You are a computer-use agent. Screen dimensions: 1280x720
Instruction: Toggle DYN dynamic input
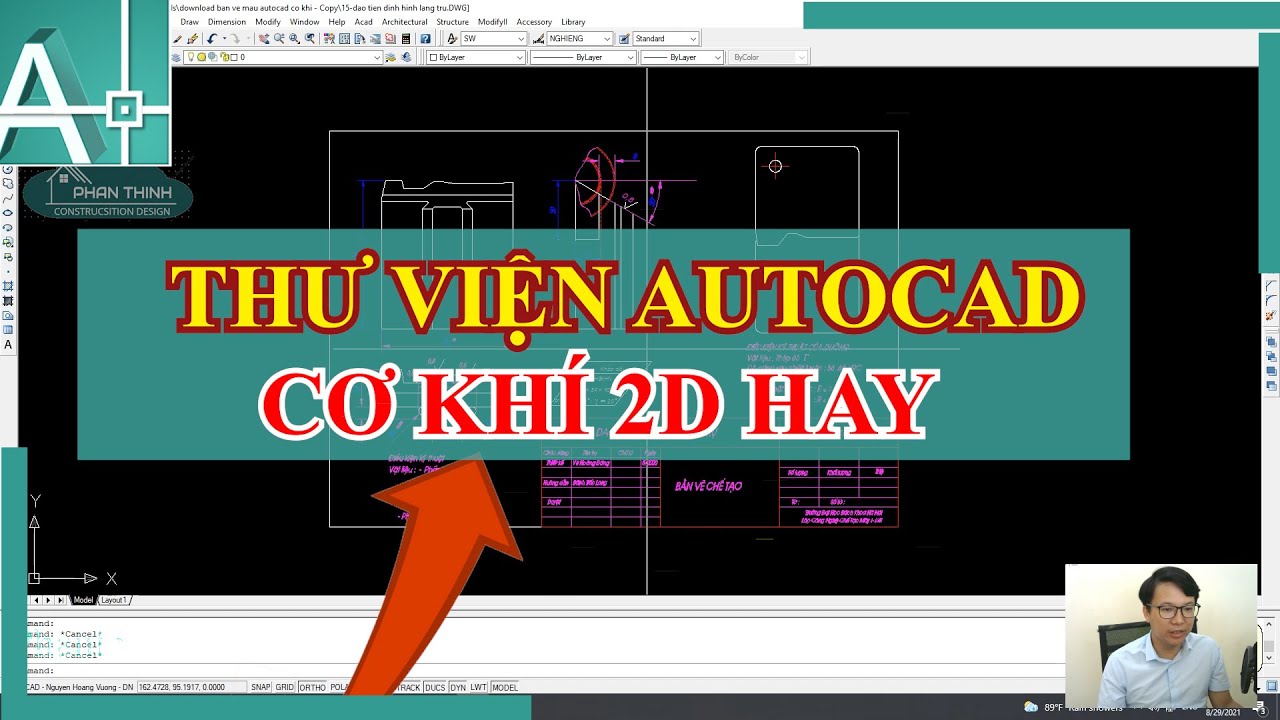(458, 687)
